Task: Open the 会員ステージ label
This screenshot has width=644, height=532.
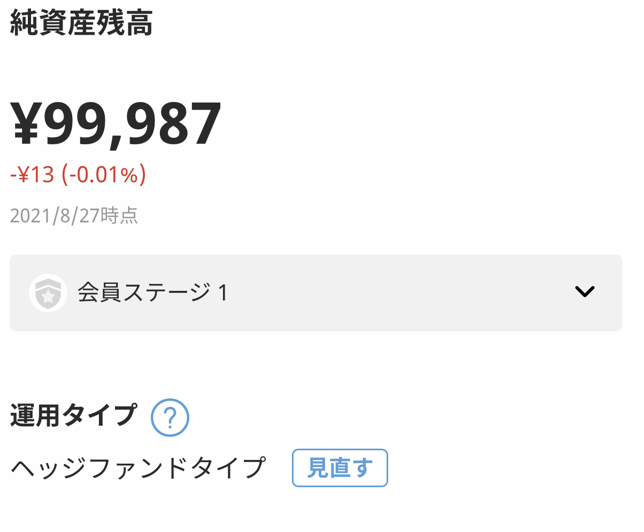Action: (x=144, y=293)
